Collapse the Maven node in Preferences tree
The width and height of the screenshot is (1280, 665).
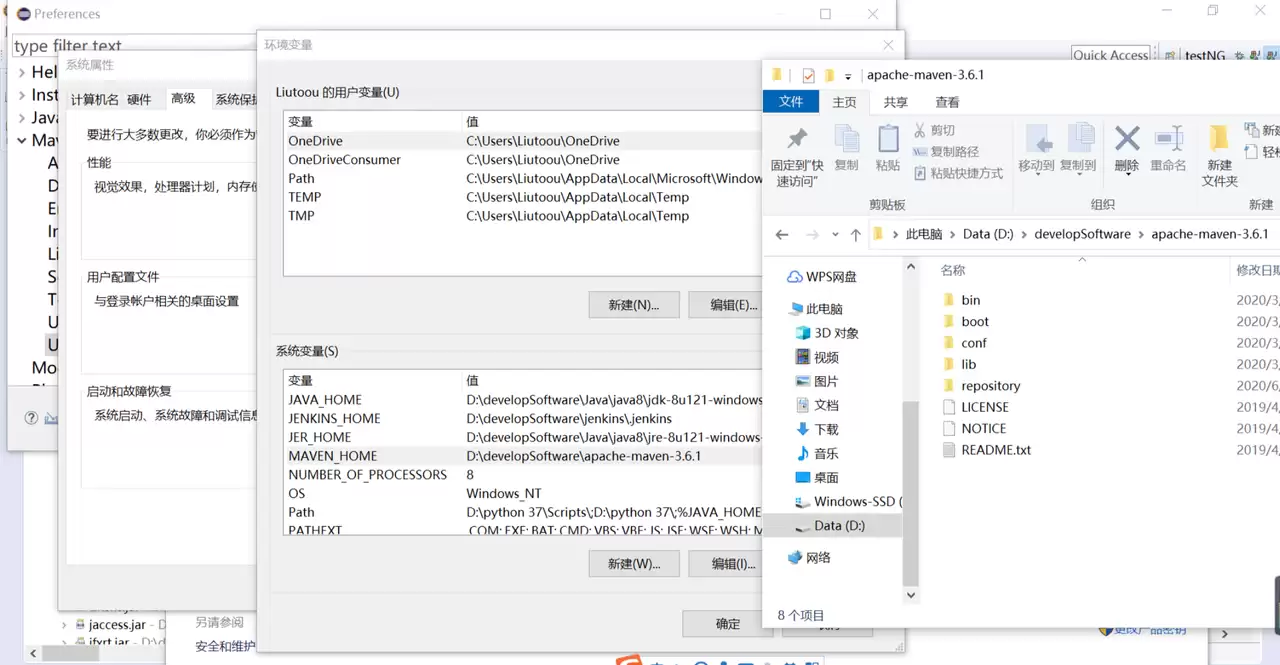(21, 141)
